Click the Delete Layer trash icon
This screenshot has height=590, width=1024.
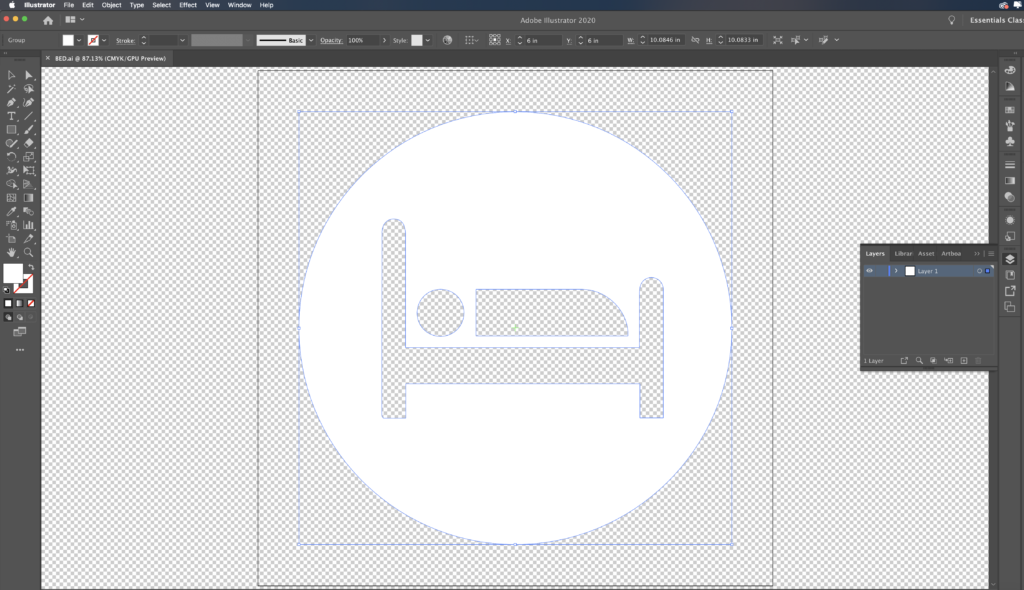[x=978, y=360]
